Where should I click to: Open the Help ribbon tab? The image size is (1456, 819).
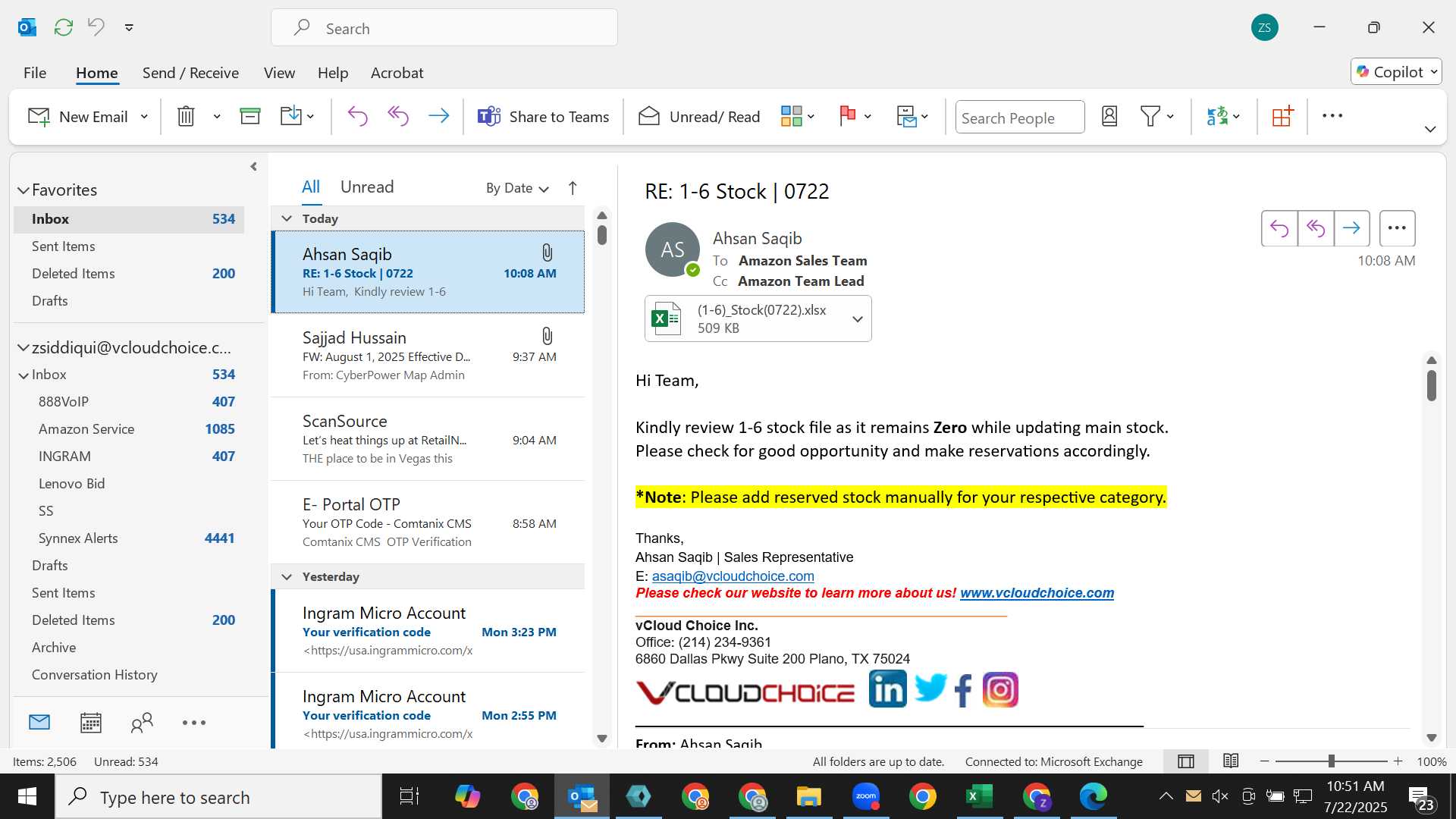(333, 73)
